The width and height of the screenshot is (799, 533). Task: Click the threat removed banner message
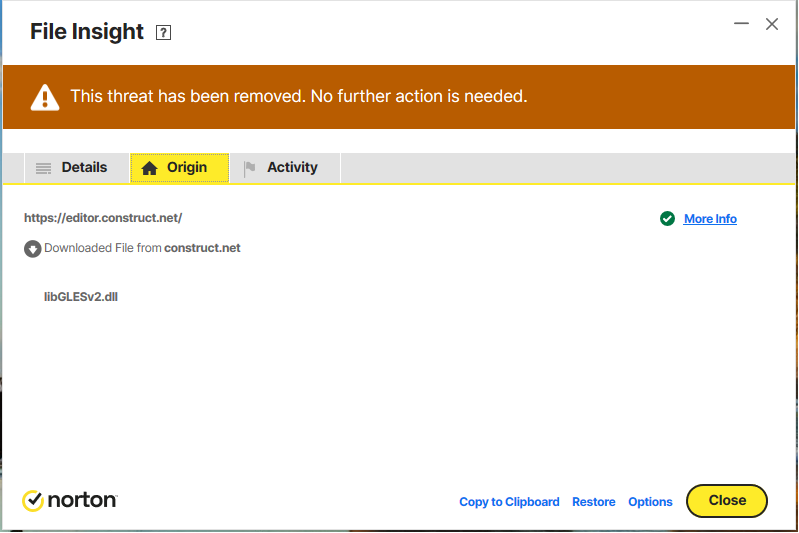click(x=299, y=96)
